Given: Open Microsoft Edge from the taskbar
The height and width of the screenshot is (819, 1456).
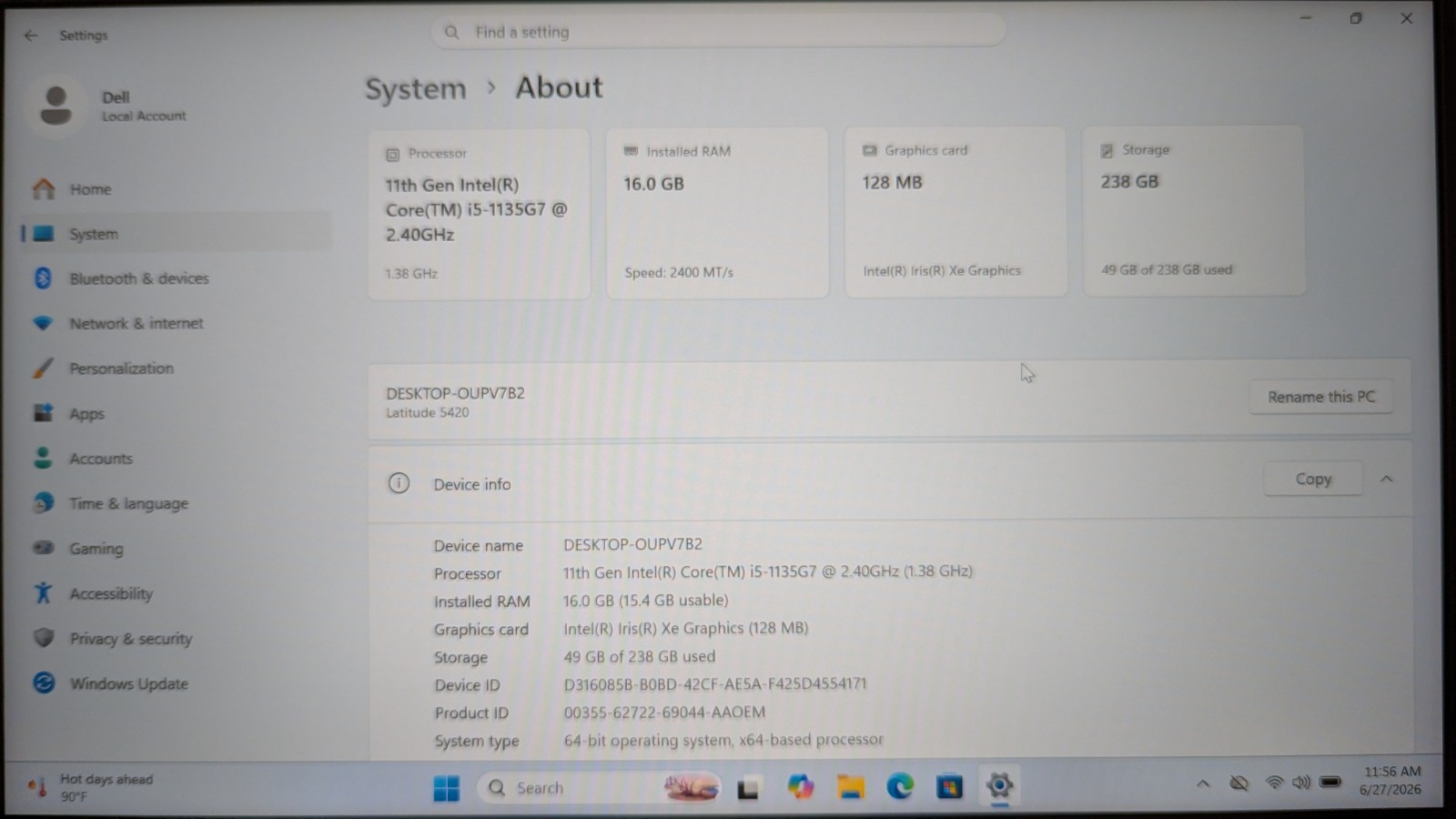Looking at the screenshot, I should click(900, 786).
